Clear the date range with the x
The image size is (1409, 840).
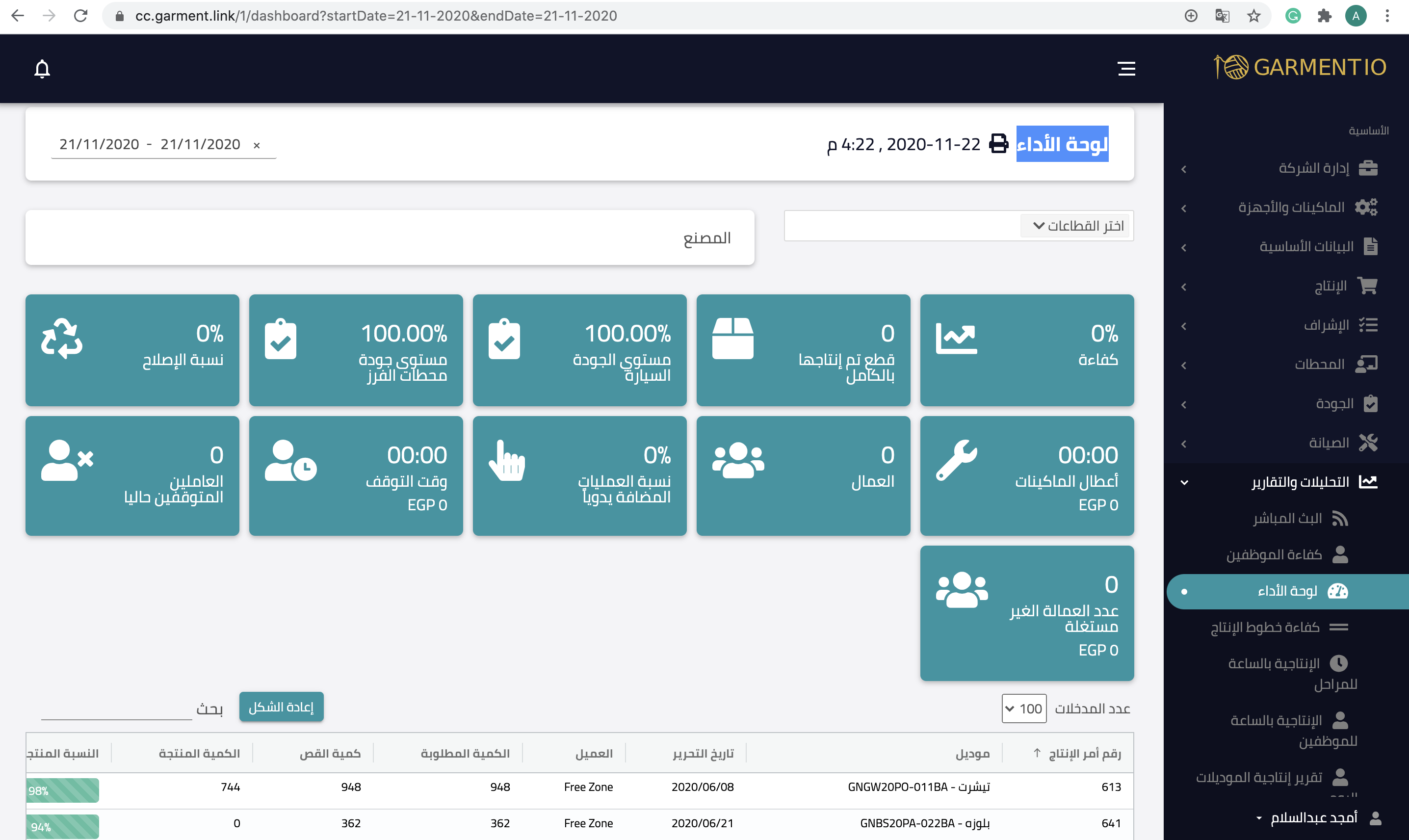[x=257, y=145]
